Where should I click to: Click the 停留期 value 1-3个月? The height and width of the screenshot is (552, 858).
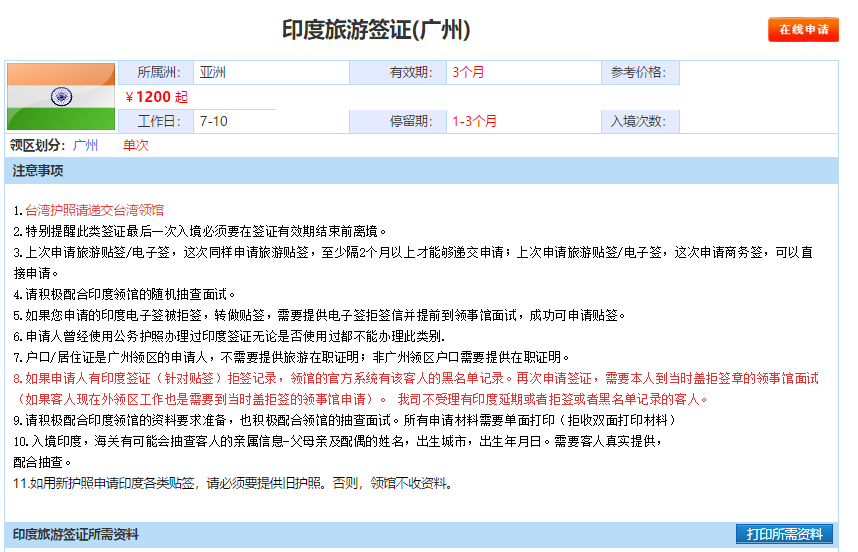(x=474, y=121)
